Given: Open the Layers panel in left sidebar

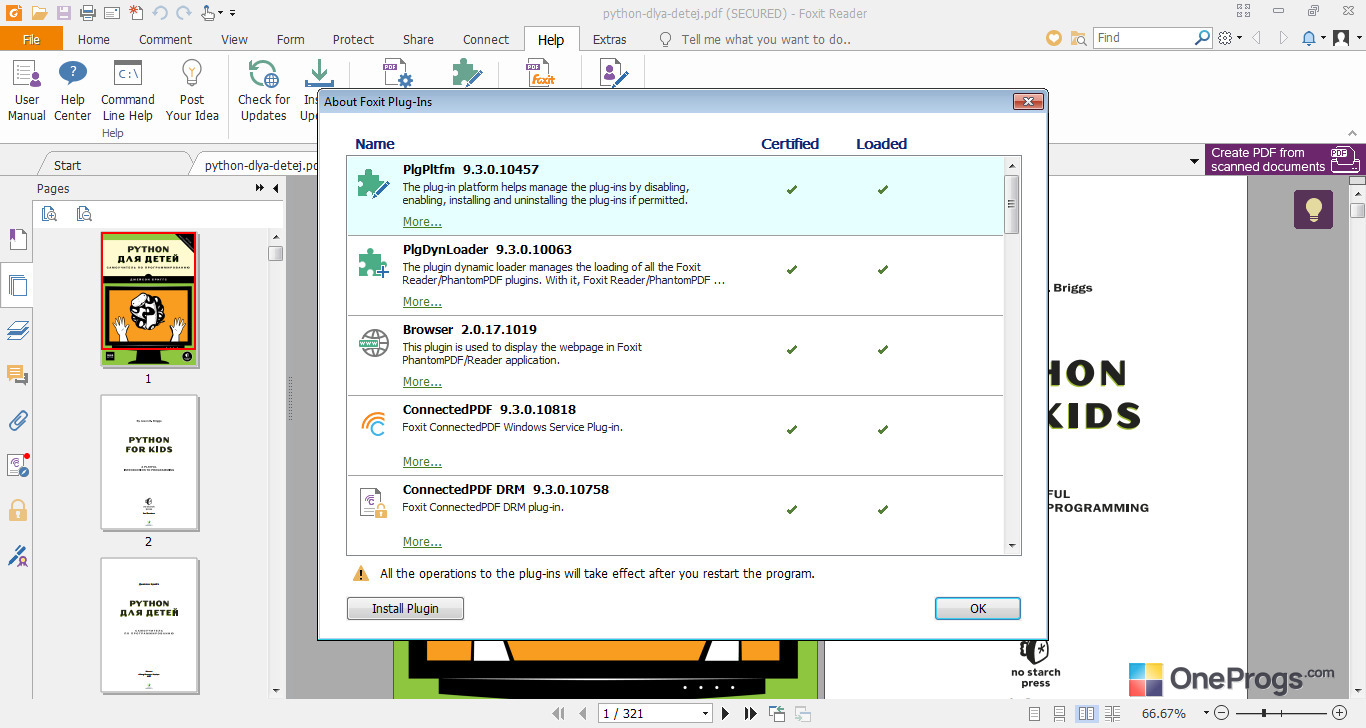Looking at the screenshot, I should coord(17,331).
